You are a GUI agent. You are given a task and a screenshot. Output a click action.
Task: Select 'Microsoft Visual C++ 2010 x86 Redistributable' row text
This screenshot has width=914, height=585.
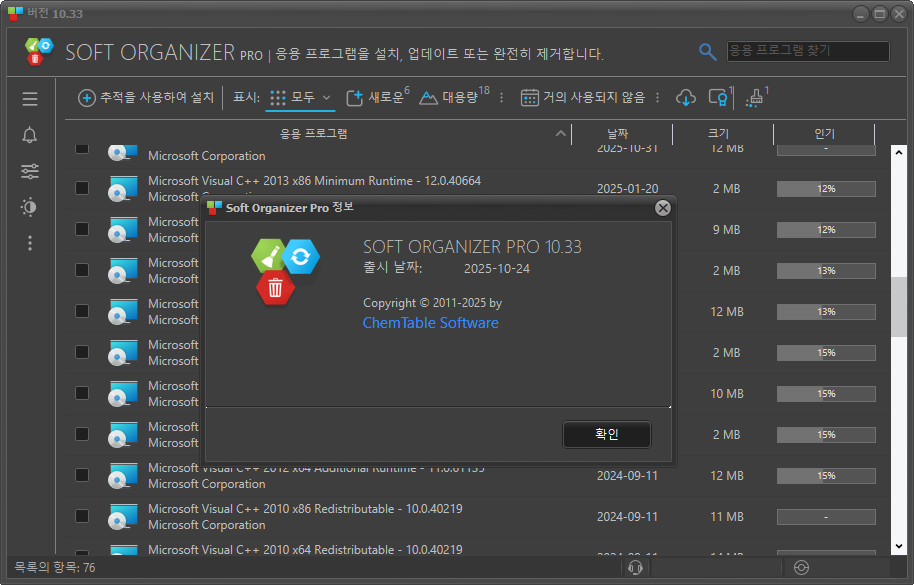pos(305,509)
